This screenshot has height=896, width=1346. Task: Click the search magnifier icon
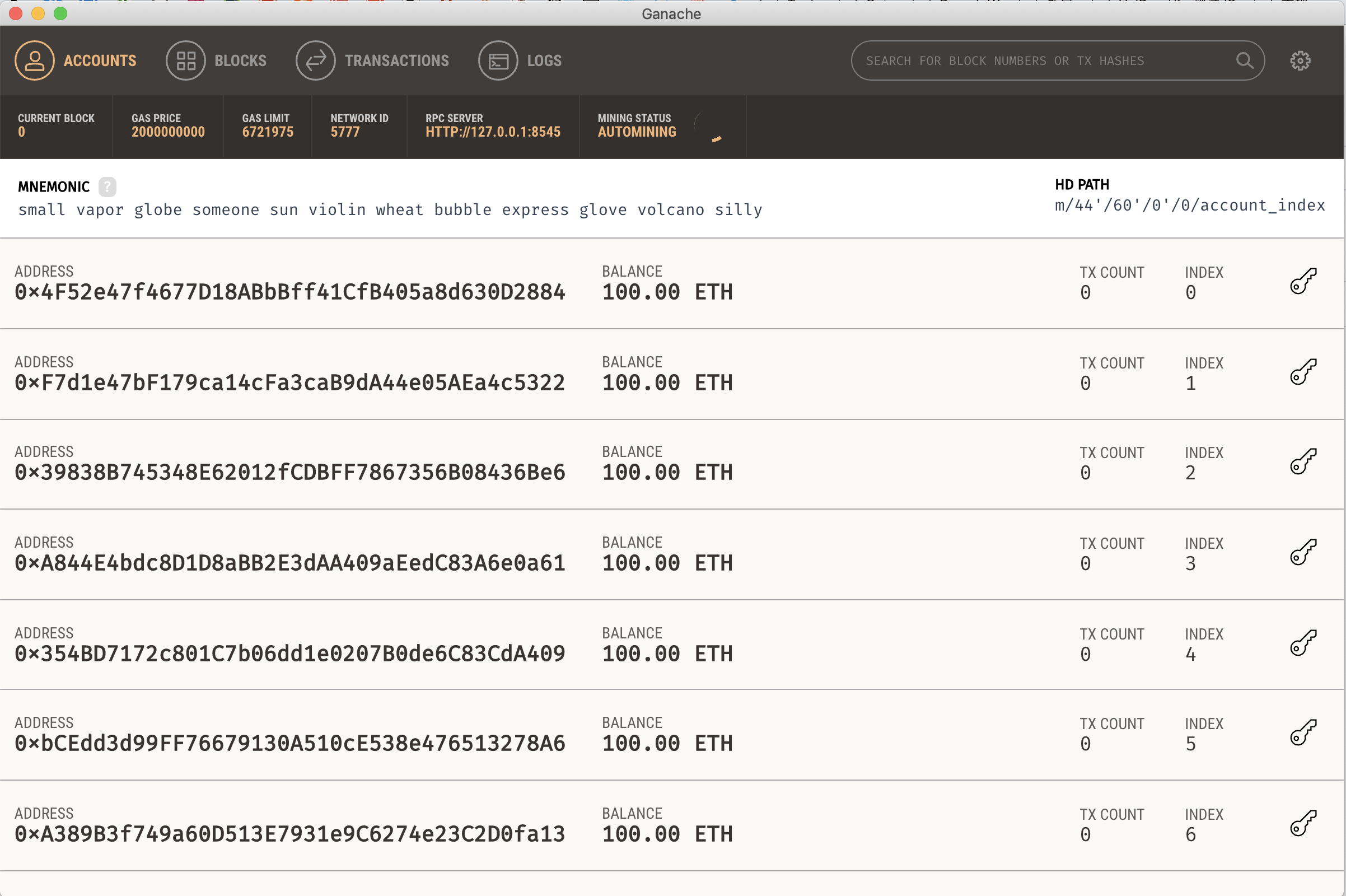(1245, 60)
